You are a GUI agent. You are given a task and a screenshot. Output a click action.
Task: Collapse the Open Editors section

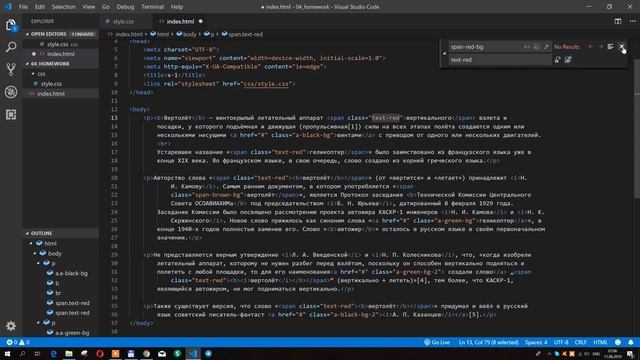27,34
